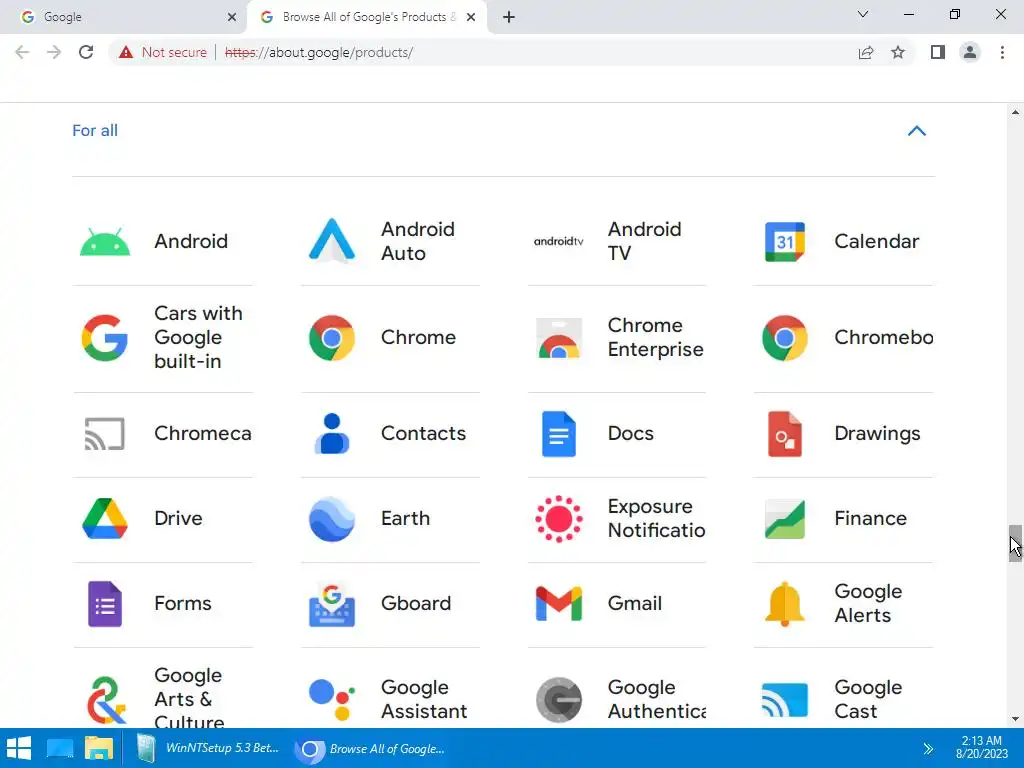
Task: Open the Google Assistant icon
Action: point(332,699)
